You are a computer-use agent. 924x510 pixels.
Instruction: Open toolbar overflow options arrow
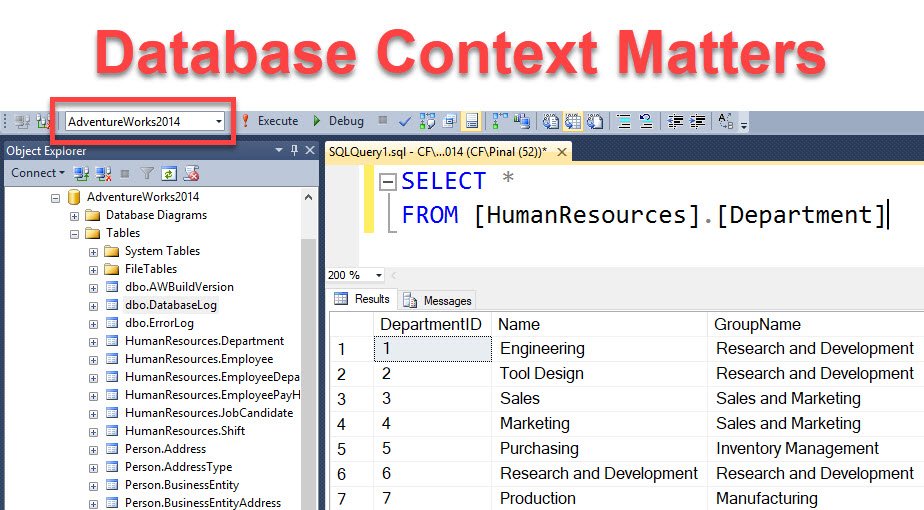744,124
